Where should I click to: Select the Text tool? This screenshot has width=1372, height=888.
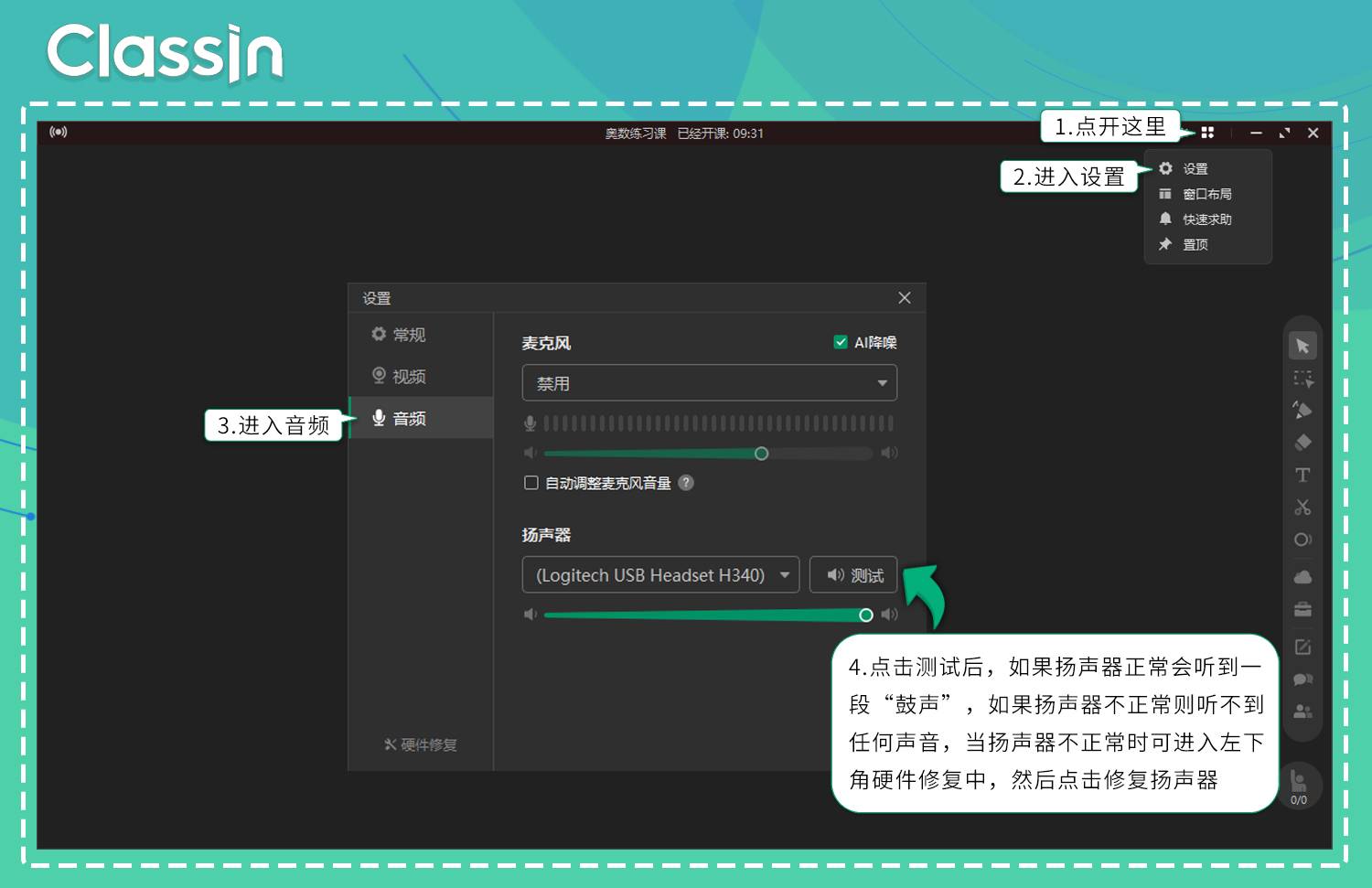[1302, 475]
